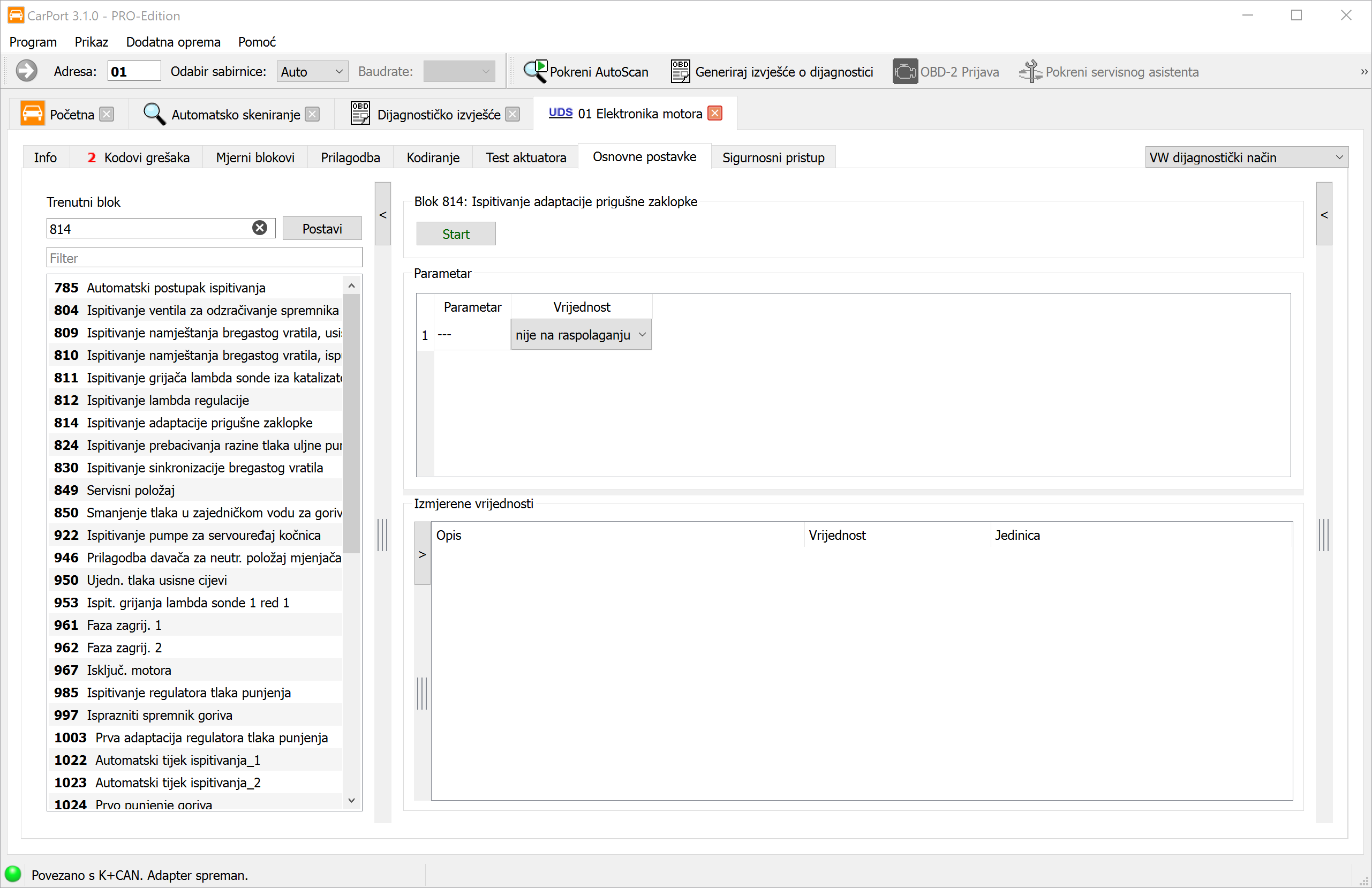Image resolution: width=1372 pixels, height=888 pixels.
Task: Open the VW dijagnostički način dropdown
Action: click(x=1246, y=157)
